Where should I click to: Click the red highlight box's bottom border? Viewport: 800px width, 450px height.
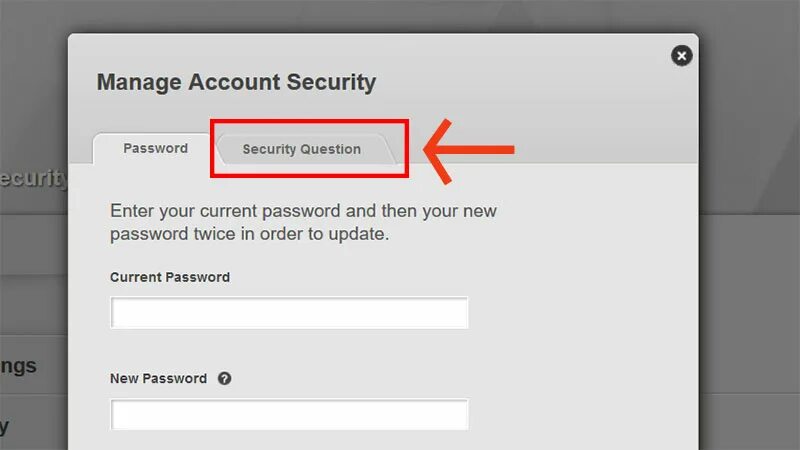coord(309,176)
